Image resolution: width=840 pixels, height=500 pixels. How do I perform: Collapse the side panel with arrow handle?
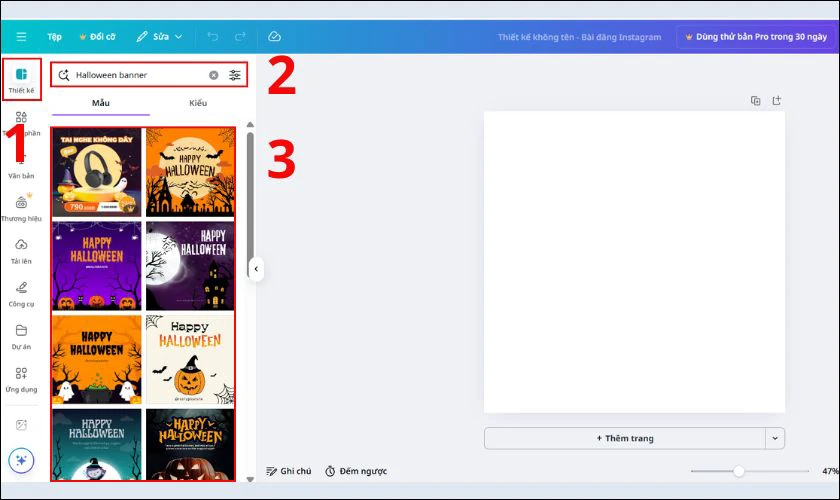pyautogui.click(x=256, y=269)
